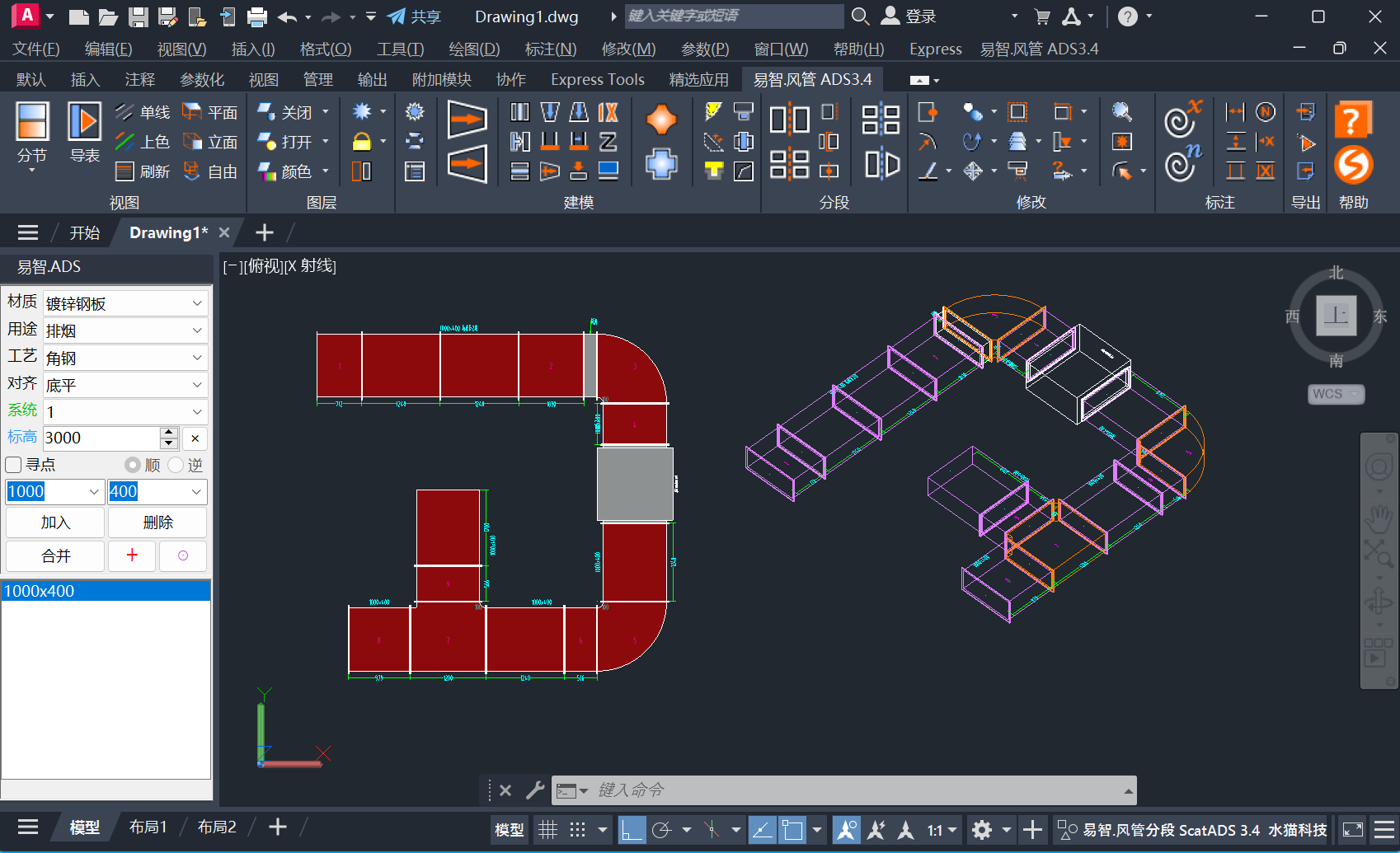Click the 标高 elevation input field
This screenshot has width=1400, height=853.
tap(101, 438)
